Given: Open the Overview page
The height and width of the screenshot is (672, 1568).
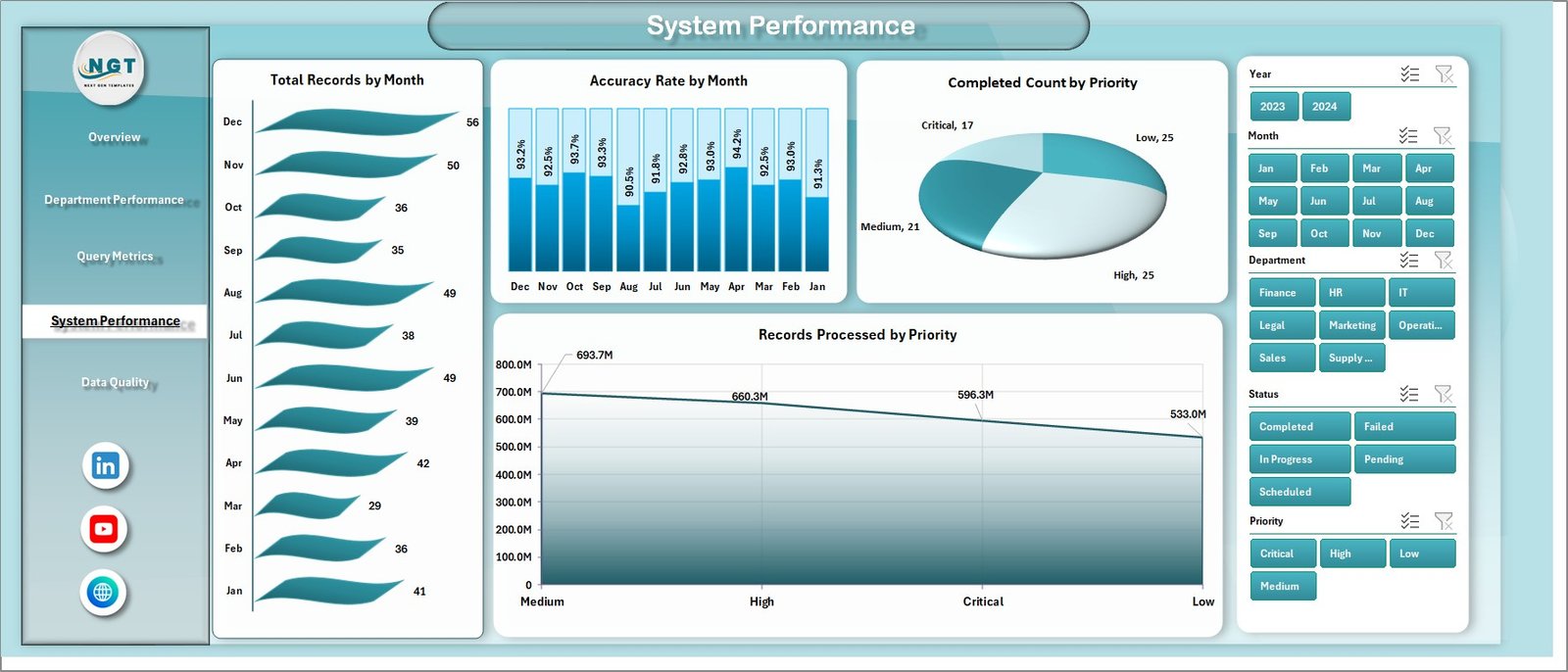Looking at the screenshot, I should (115, 137).
